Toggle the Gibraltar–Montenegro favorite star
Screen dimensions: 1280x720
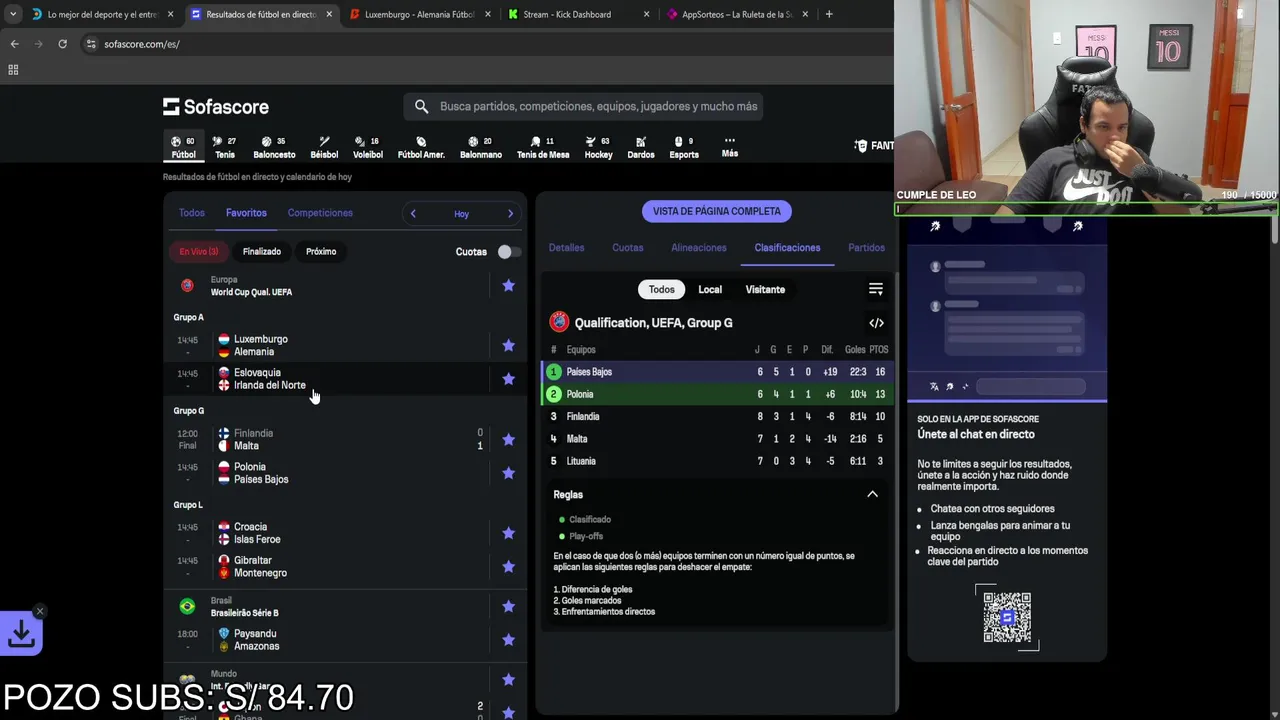[x=508, y=566]
